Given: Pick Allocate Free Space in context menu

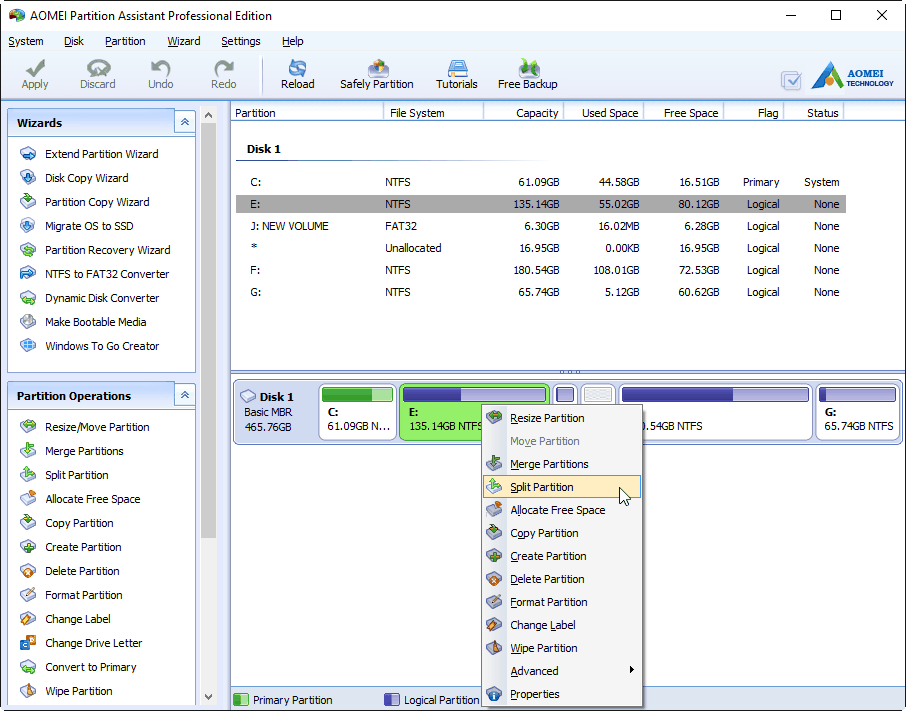Looking at the screenshot, I should [x=562, y=510].
